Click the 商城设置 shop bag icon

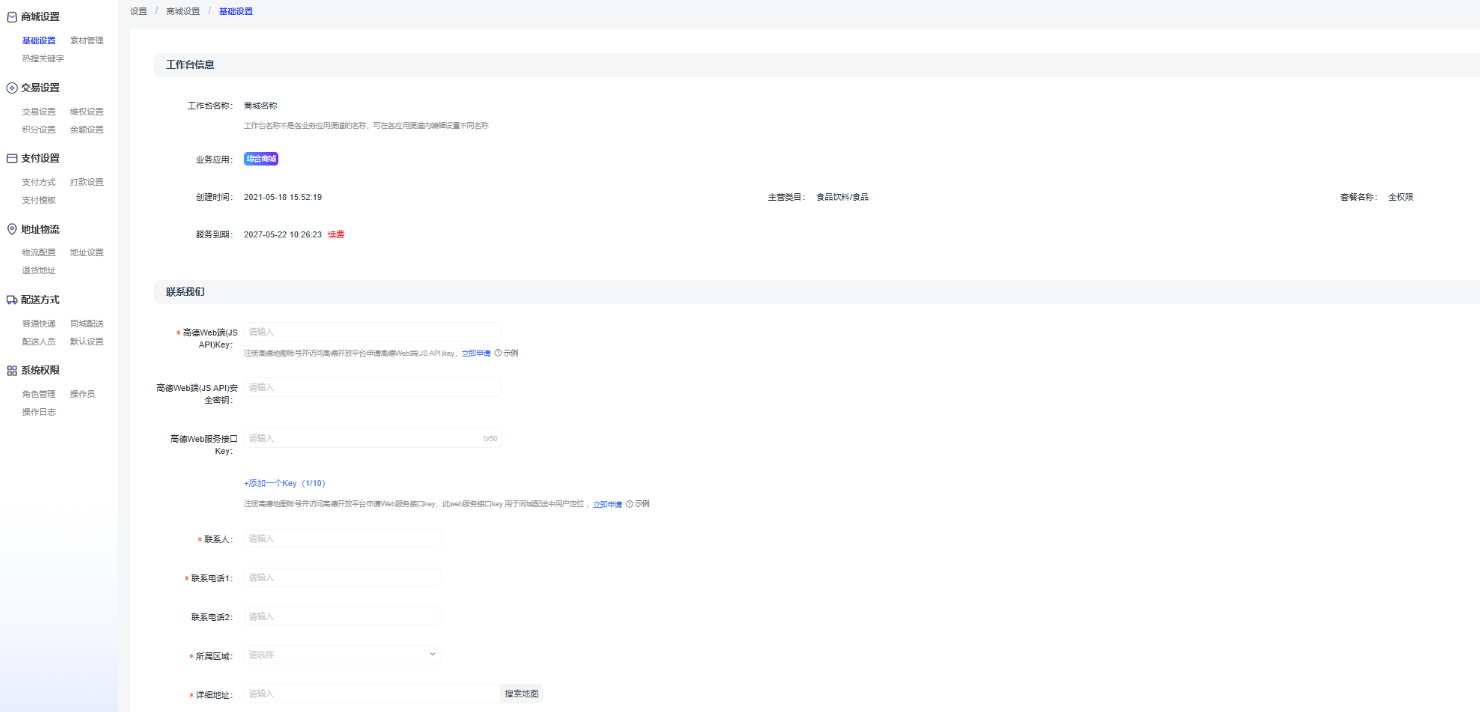point(12,17)
